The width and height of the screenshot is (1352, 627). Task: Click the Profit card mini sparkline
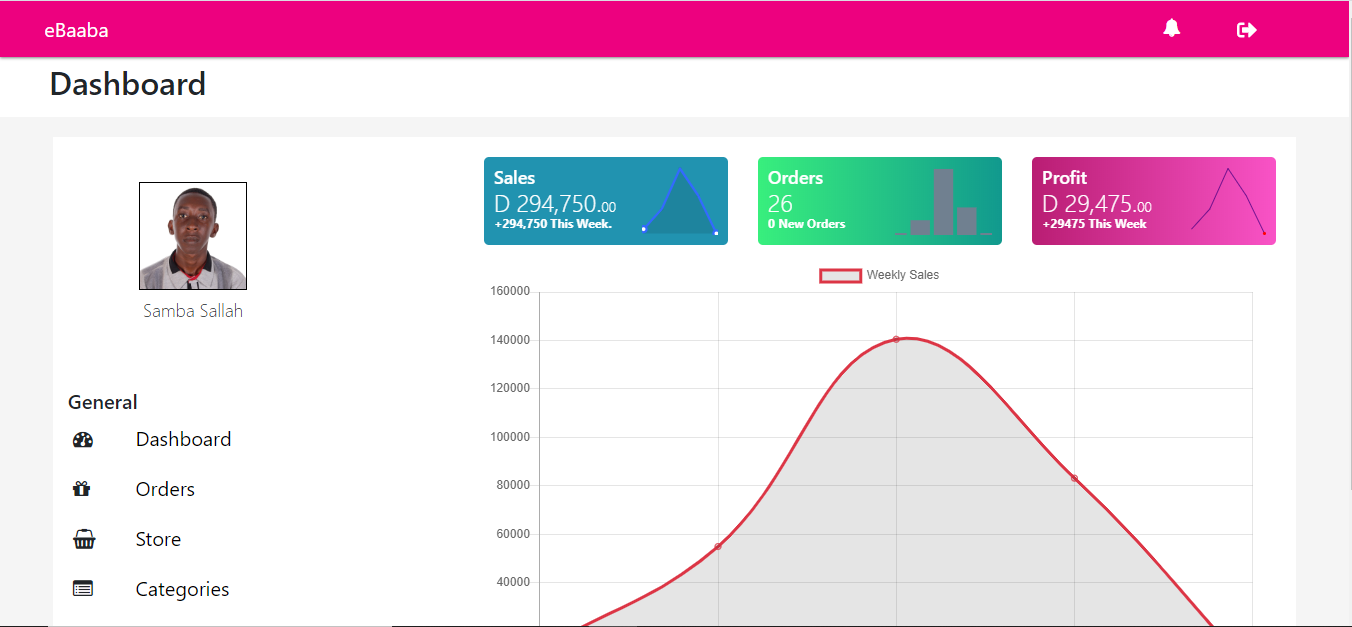tap(1228, 201)
